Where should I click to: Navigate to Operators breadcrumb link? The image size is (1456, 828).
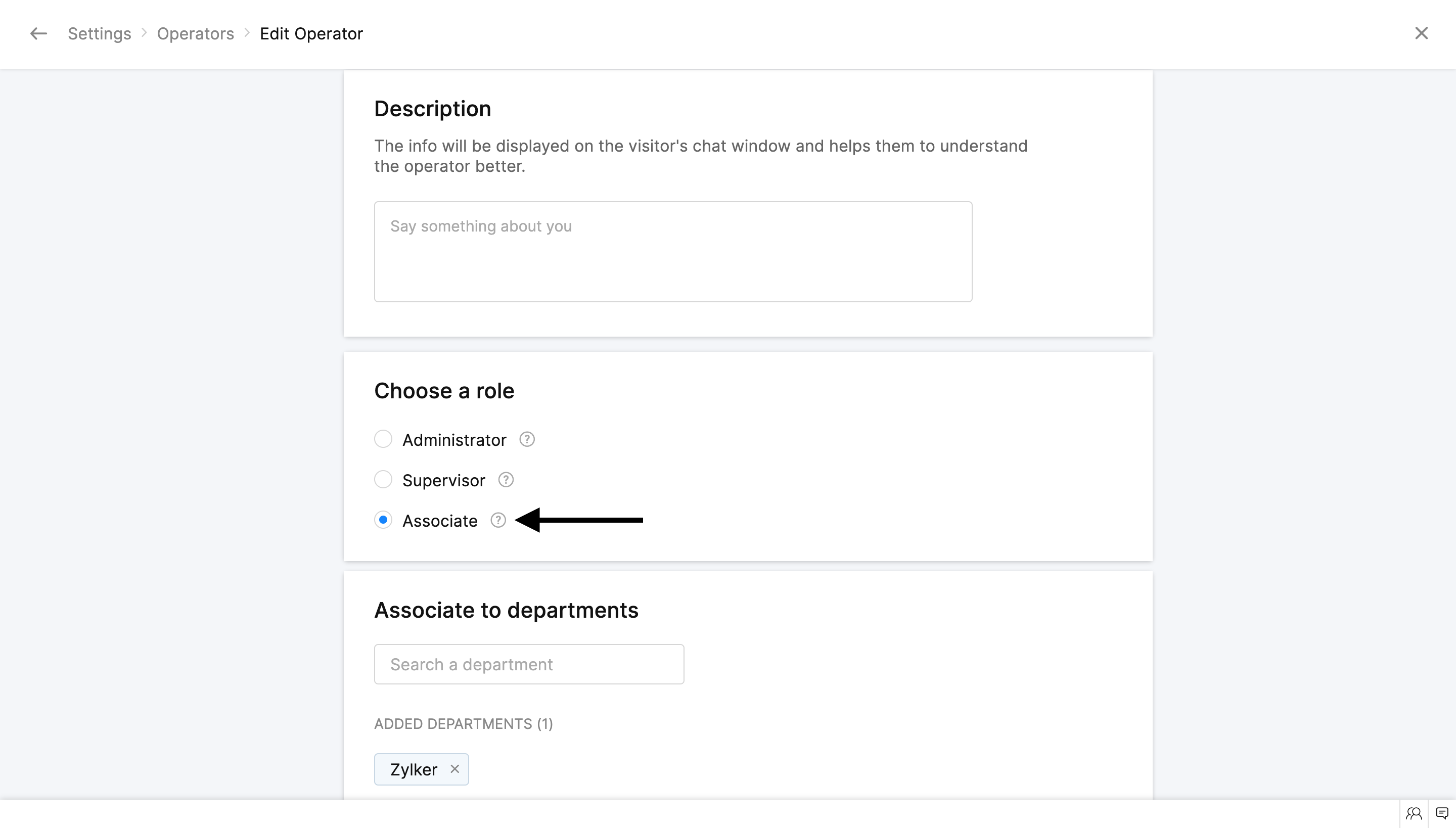pyautogui.click(x=195, y=33)
